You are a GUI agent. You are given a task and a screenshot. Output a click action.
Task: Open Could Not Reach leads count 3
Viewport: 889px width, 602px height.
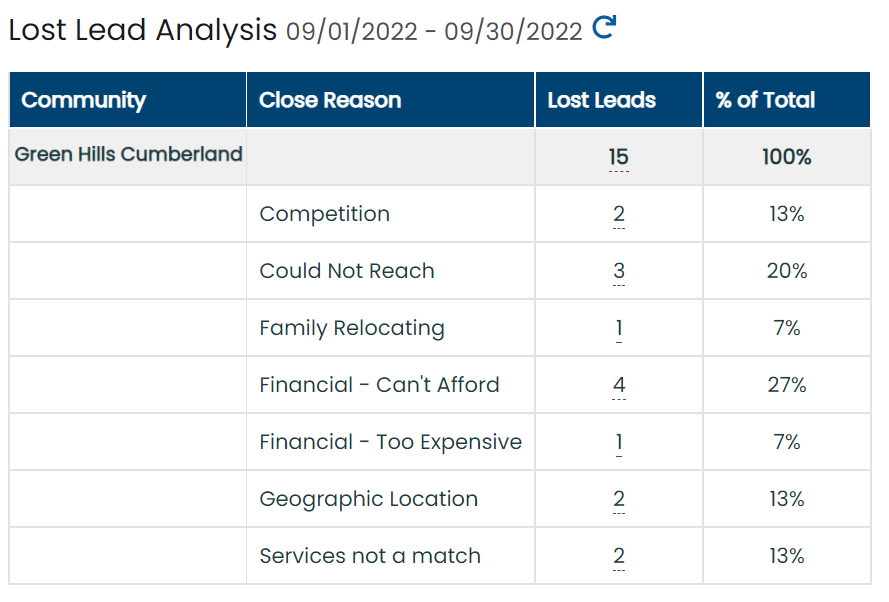pos(619,271)
